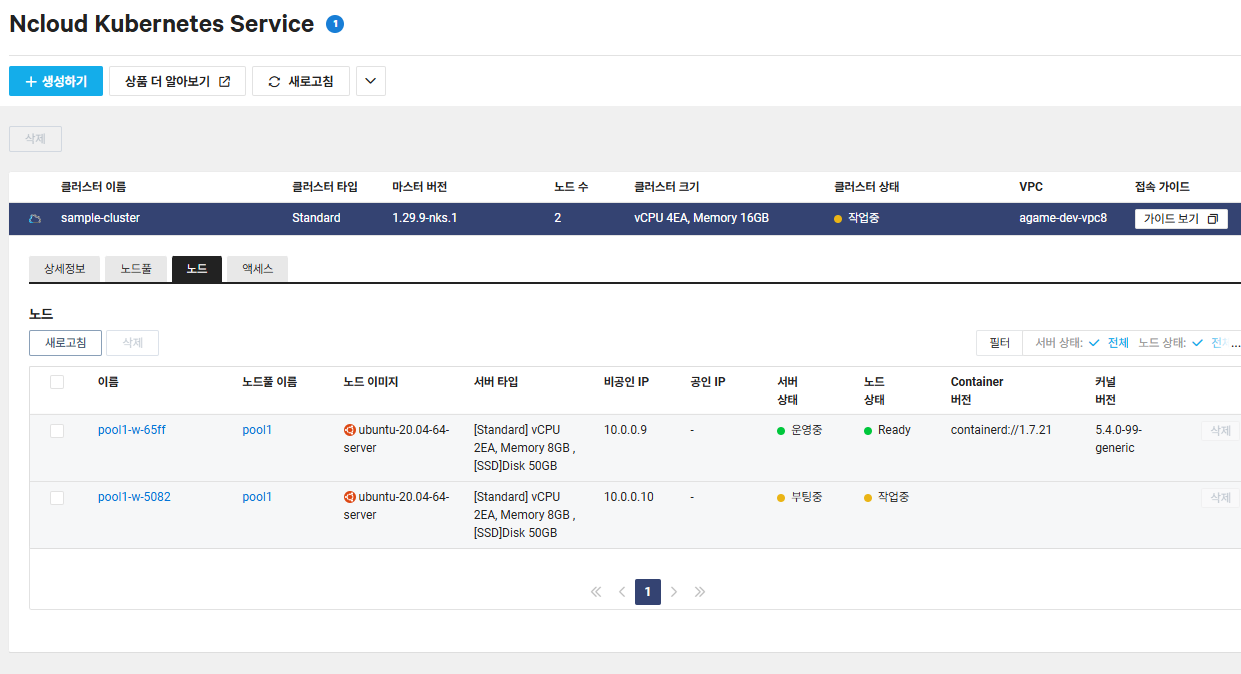Click container version containerd://1.7.21
This screenshot has width=1241, height=674.
pos(1001,430)
